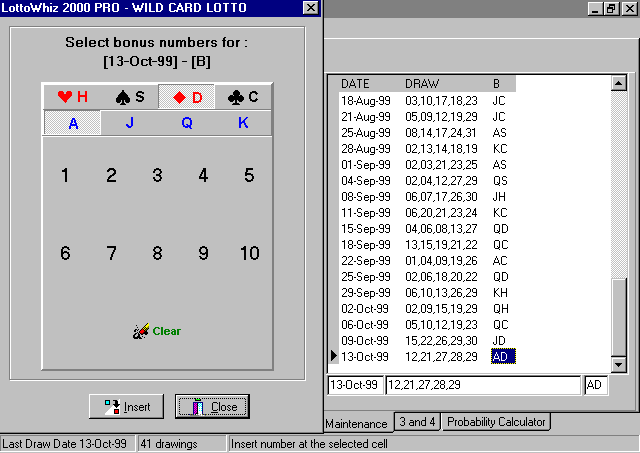Choose the King card rank
640x453 pixels.
(243, 123)
